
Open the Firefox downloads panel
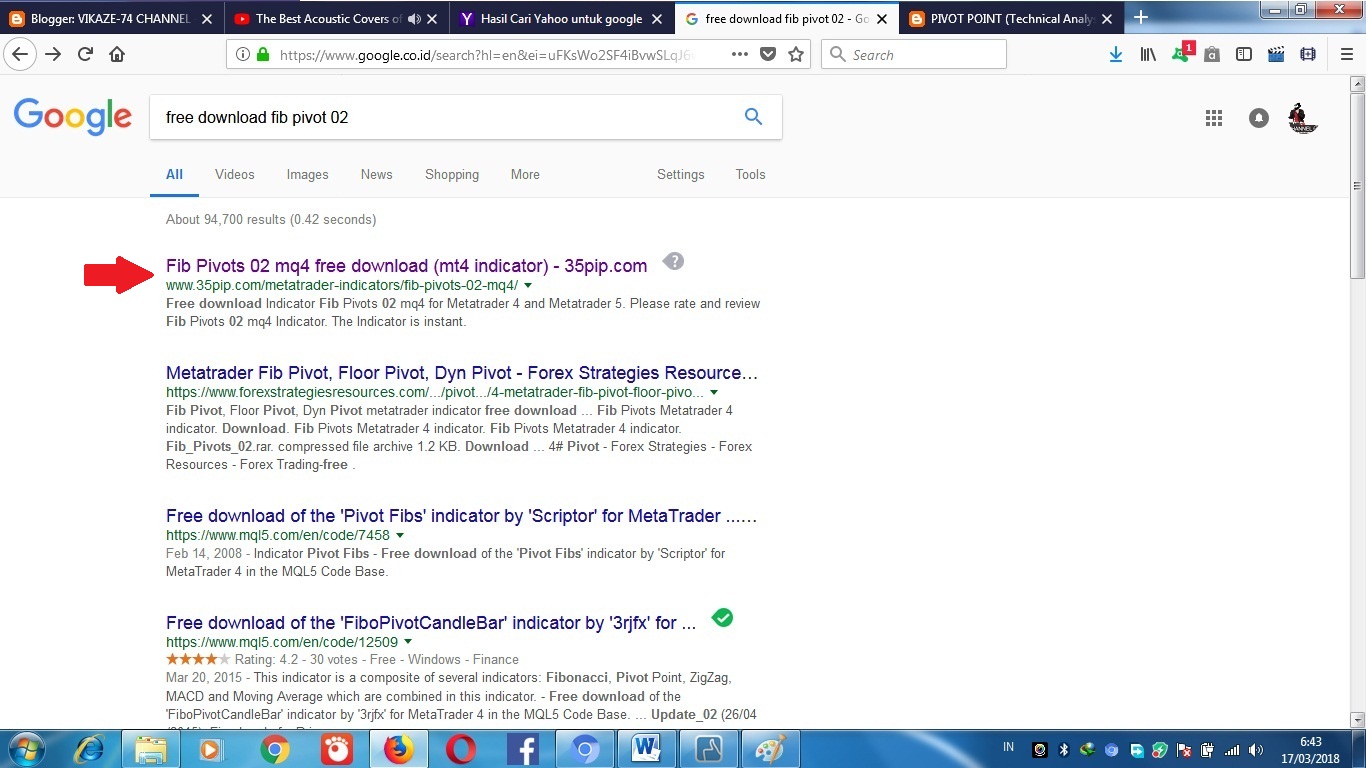coord(1116,55)
